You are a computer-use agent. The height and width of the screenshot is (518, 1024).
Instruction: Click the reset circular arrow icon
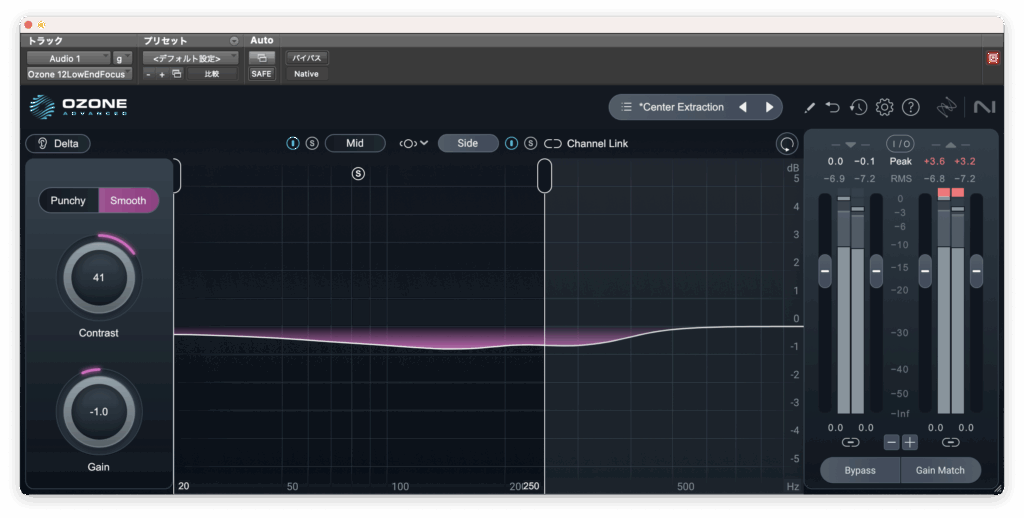787,144
